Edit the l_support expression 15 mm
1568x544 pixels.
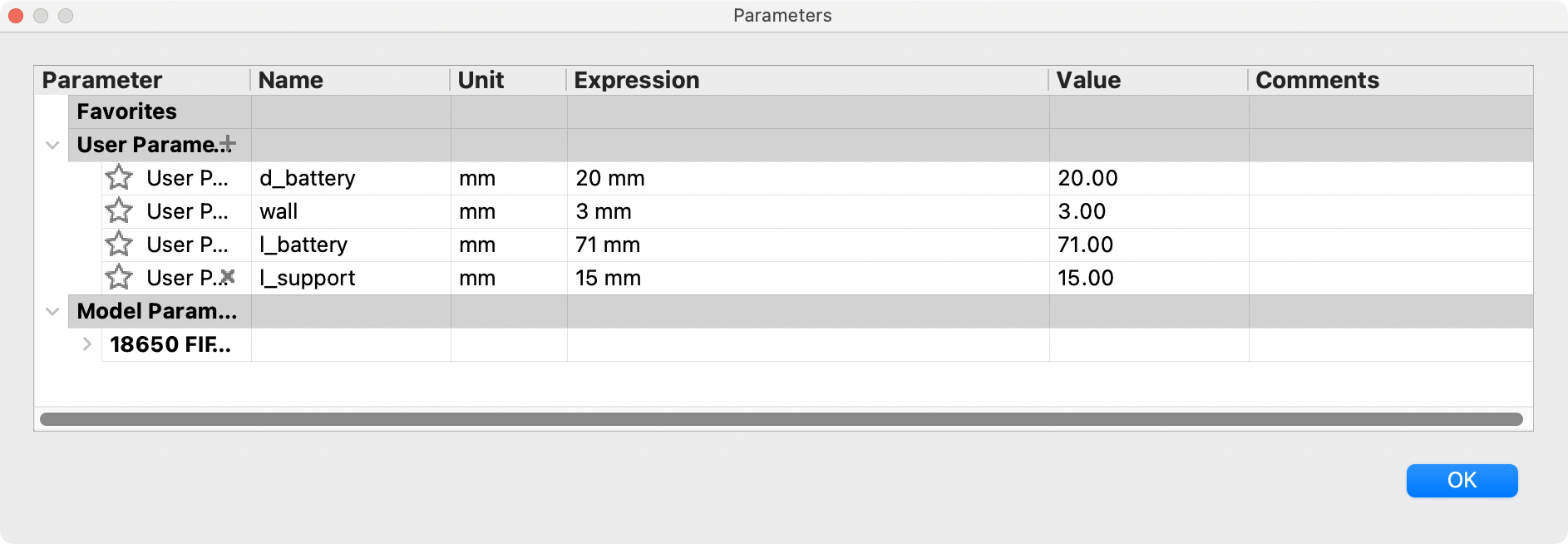point(609,278)
